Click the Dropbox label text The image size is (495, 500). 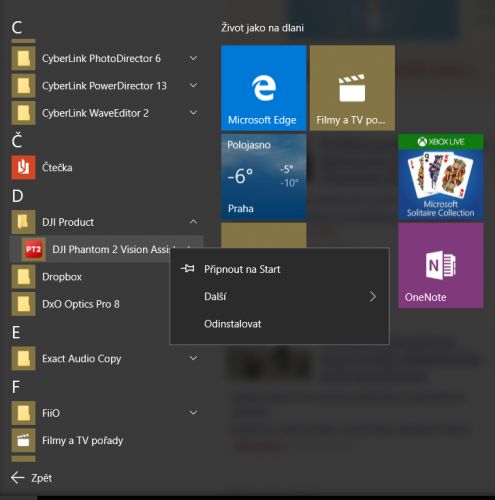[62, 277]
